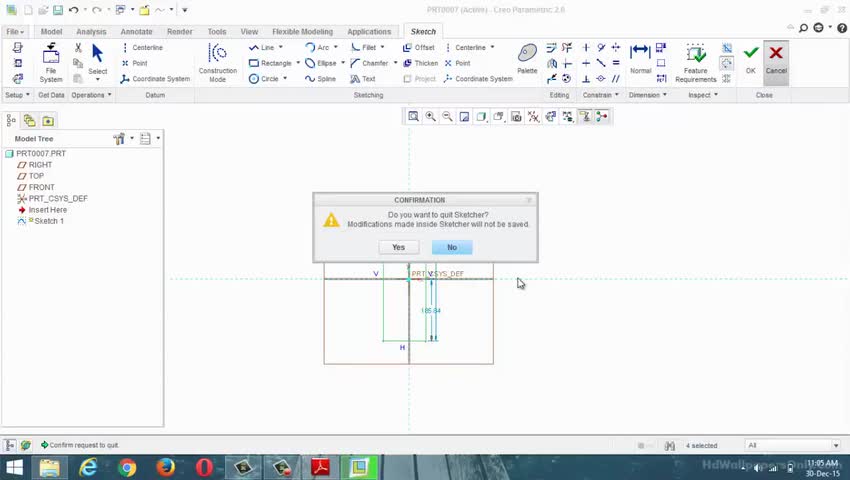Screen dimensions: 850x480
Task: Click the Refit view icon
Action: point(413,117)
